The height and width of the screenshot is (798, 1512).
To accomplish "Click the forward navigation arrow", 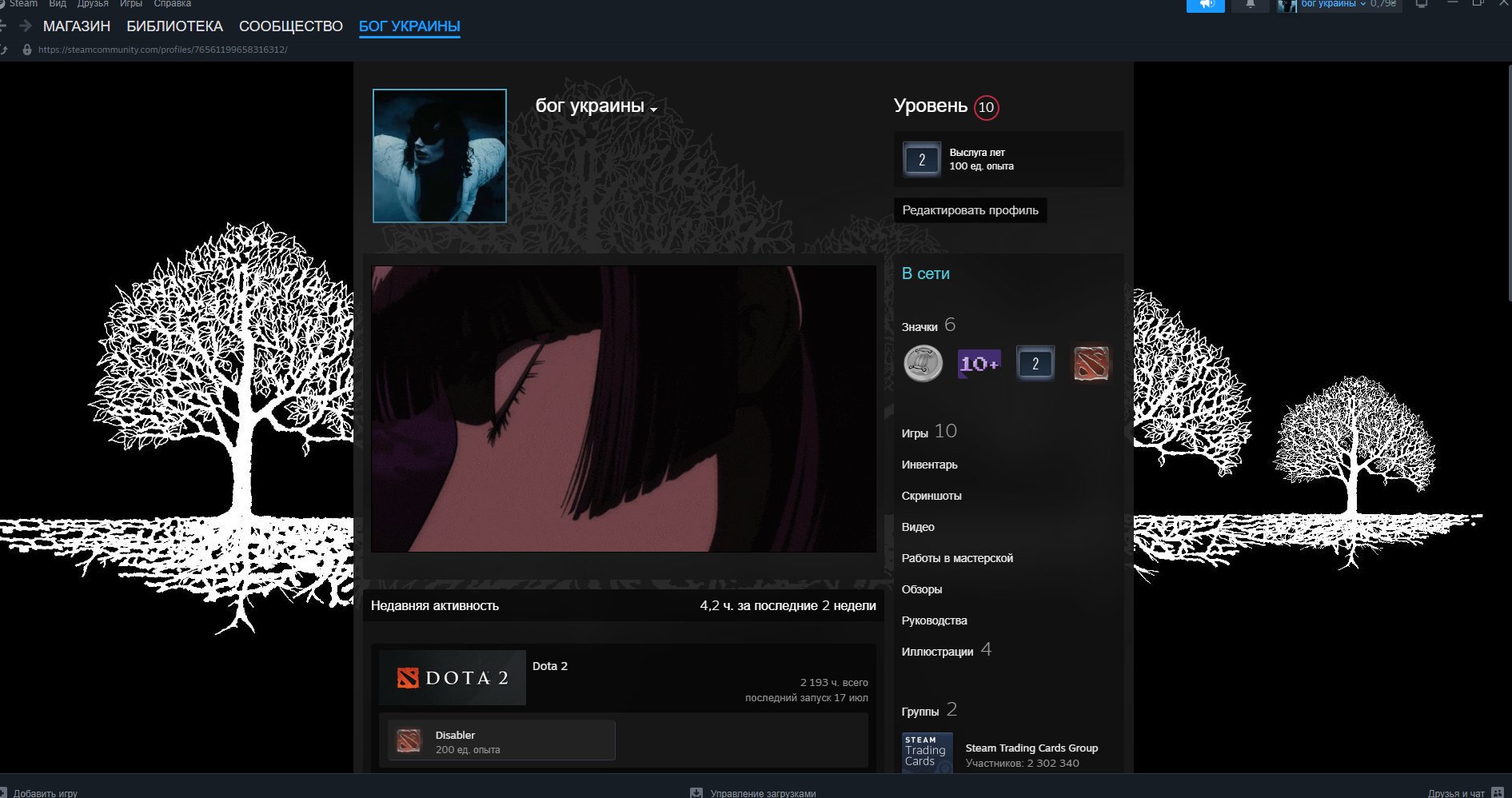I will (x=26, y=26).
